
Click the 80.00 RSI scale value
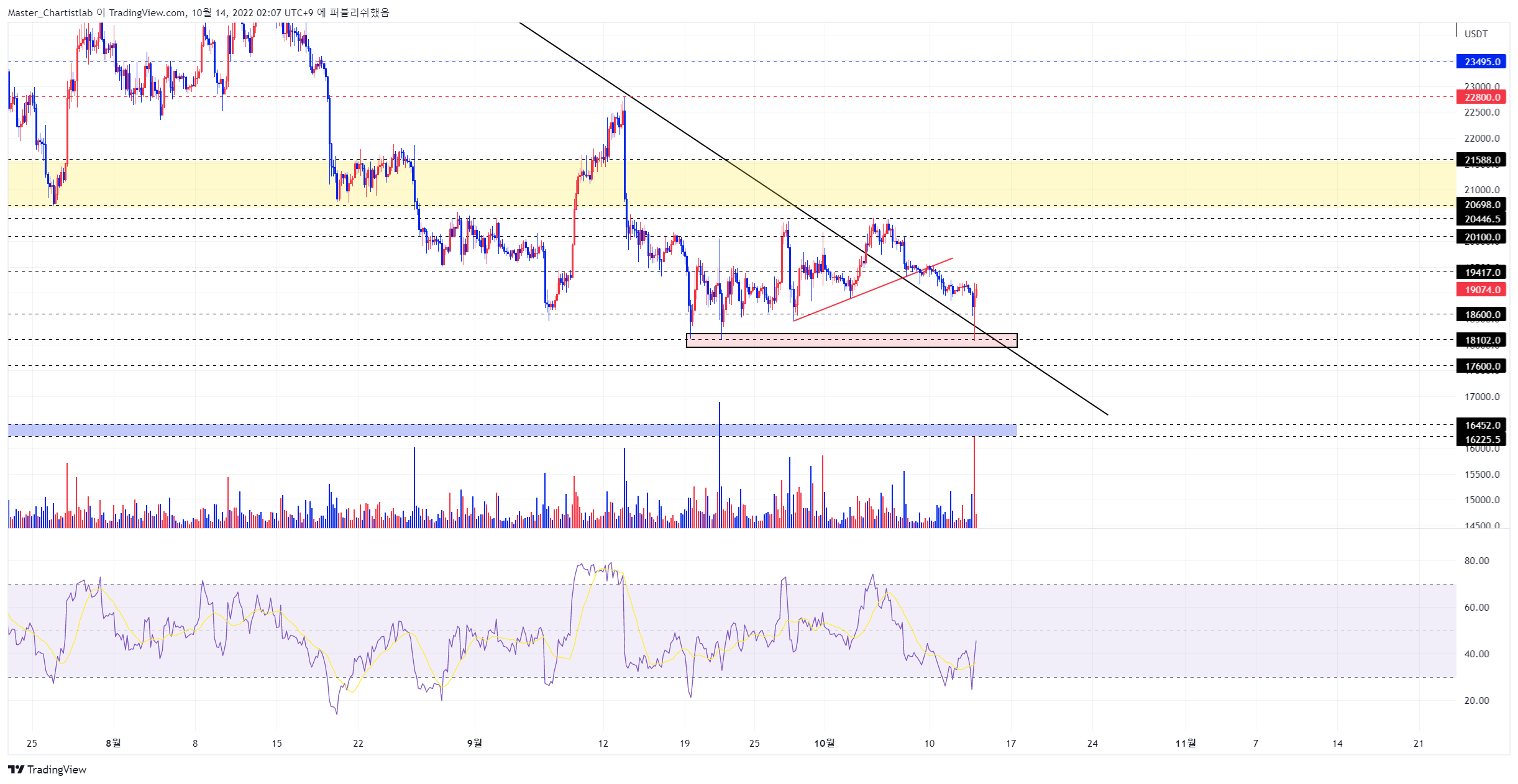coord(1476,560)
